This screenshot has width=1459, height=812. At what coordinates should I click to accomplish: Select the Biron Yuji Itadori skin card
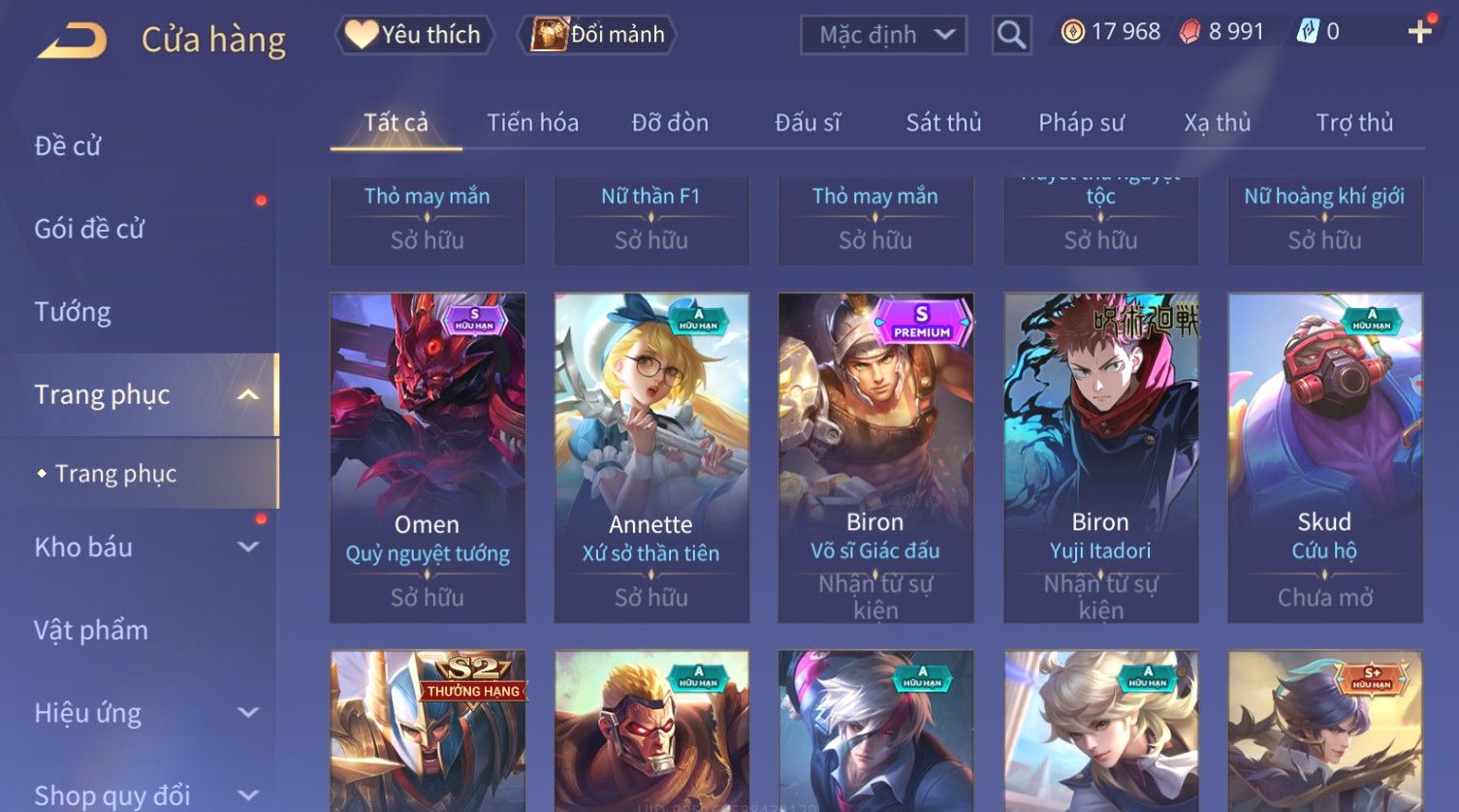point(1100,457)
